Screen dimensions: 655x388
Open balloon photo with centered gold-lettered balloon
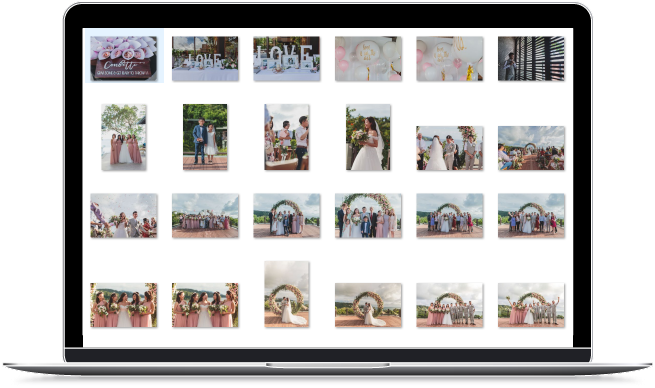click(368, 58)
